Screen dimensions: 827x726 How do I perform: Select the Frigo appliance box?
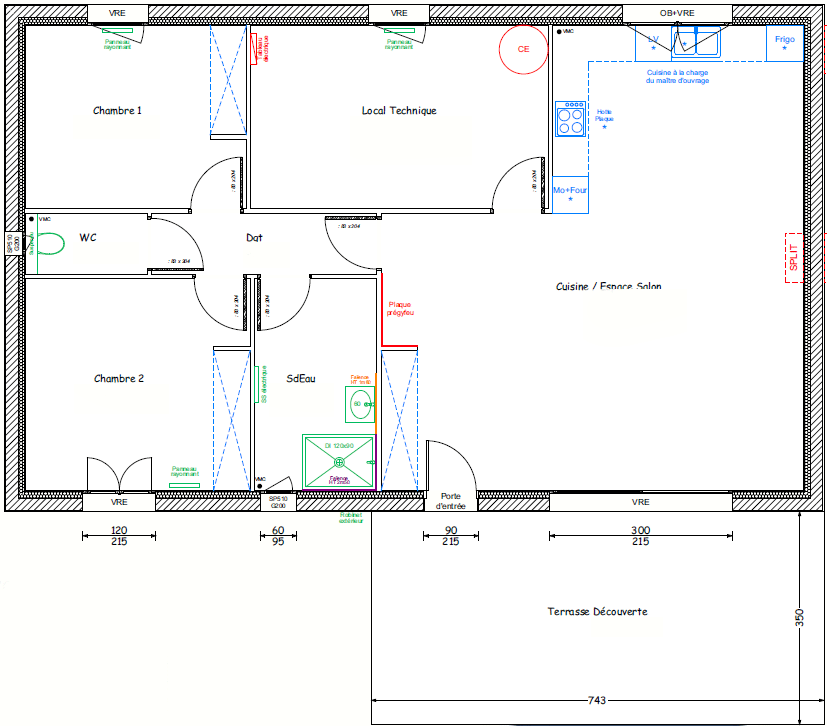pos(784,42)
